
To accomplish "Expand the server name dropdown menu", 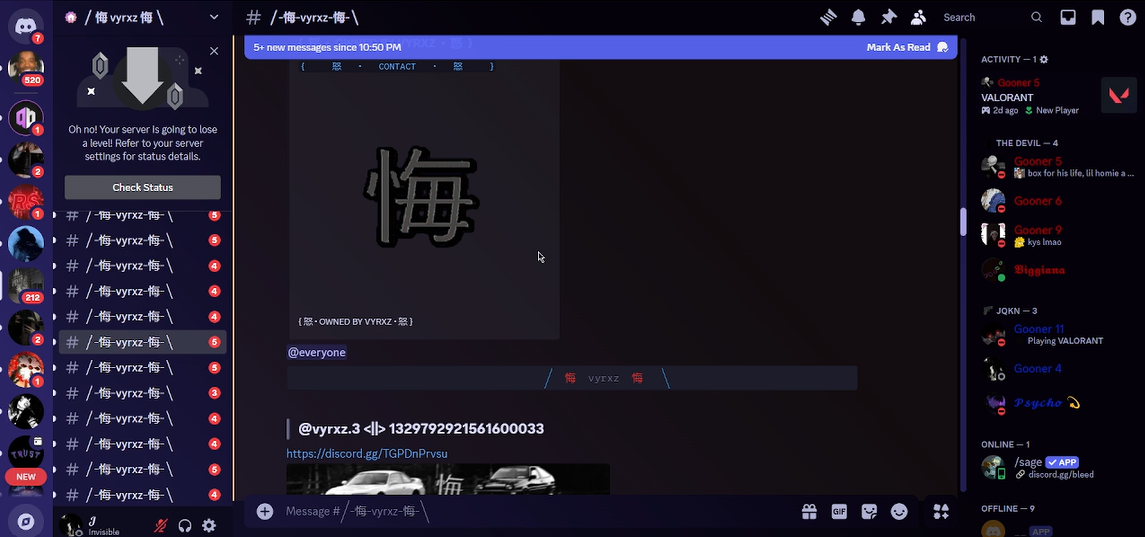I will pos(214,17).
